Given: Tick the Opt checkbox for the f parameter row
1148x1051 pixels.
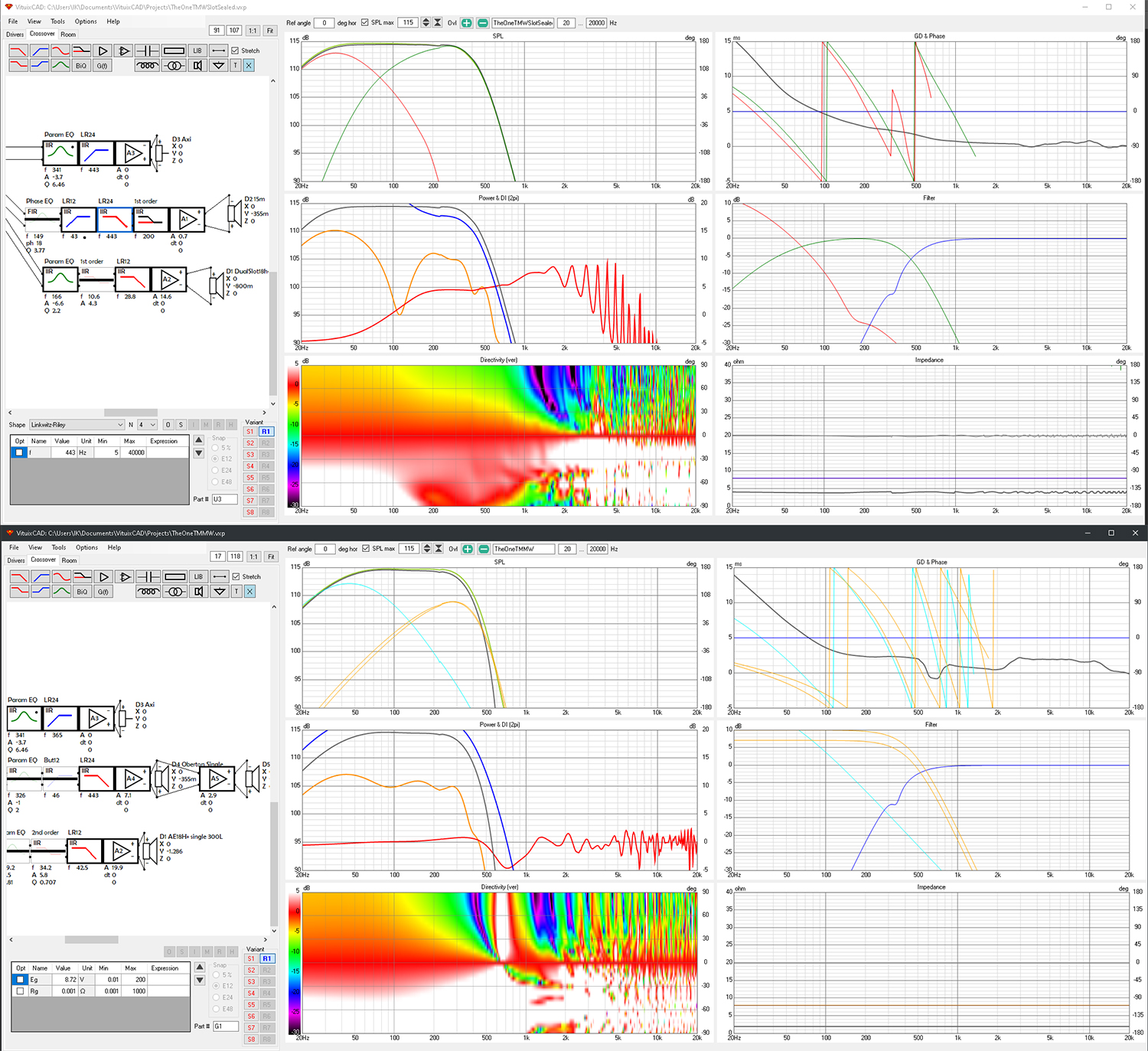Looking at the screenshot, I should tap(19, 452).
